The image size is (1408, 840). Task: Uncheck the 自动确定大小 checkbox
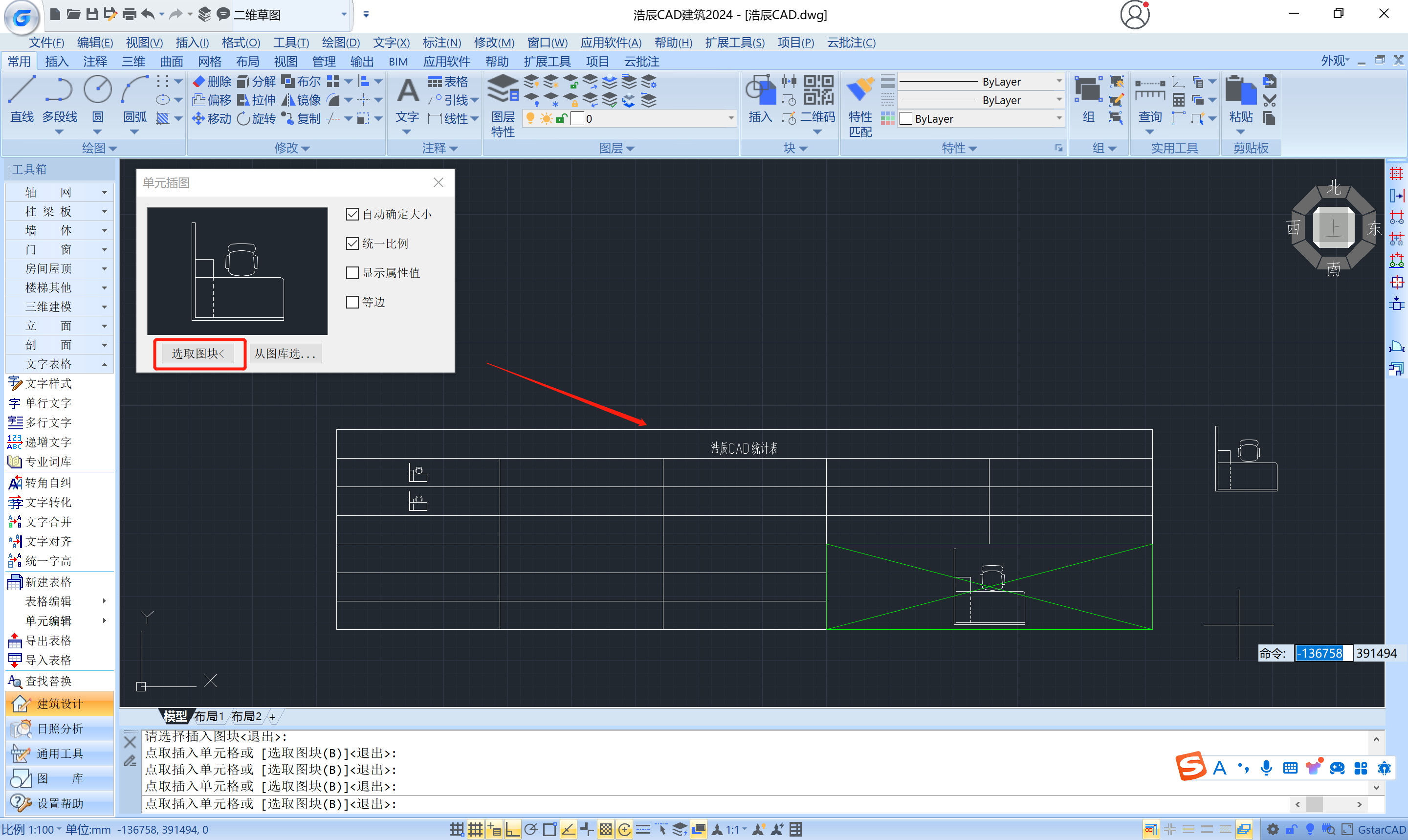[352, 214]
